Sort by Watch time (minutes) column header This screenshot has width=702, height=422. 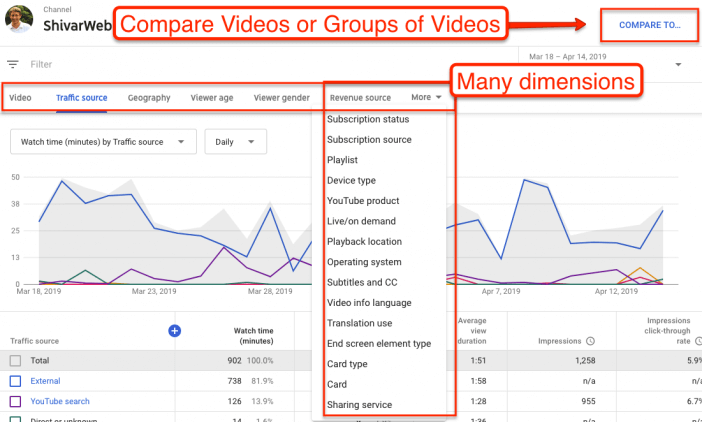click(253, 336)
